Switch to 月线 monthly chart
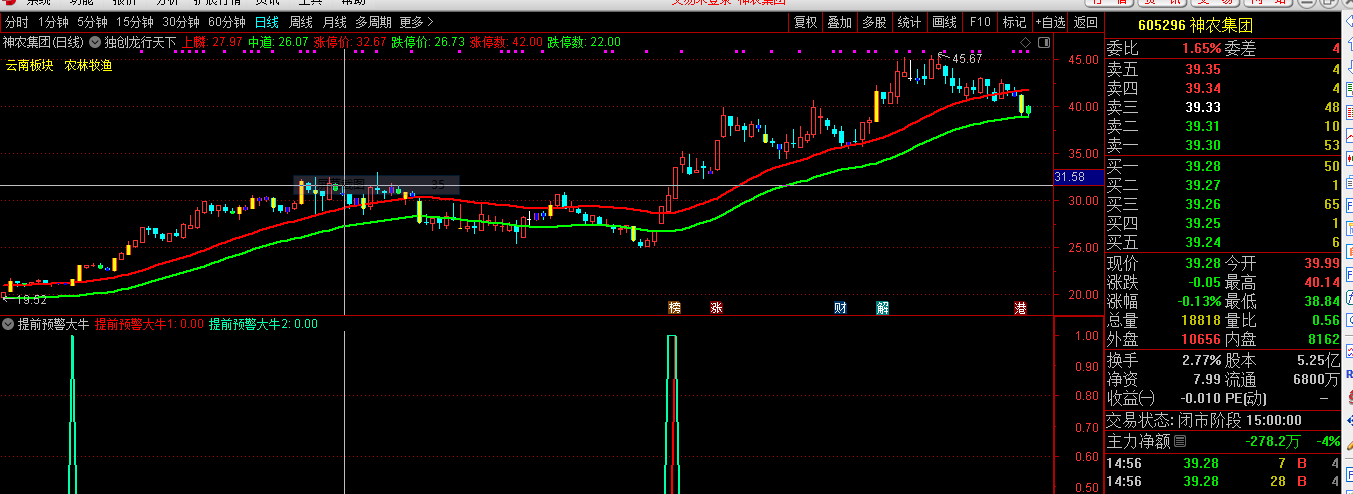The height and width of the screenshot is (494, 1353). point(334,22)
